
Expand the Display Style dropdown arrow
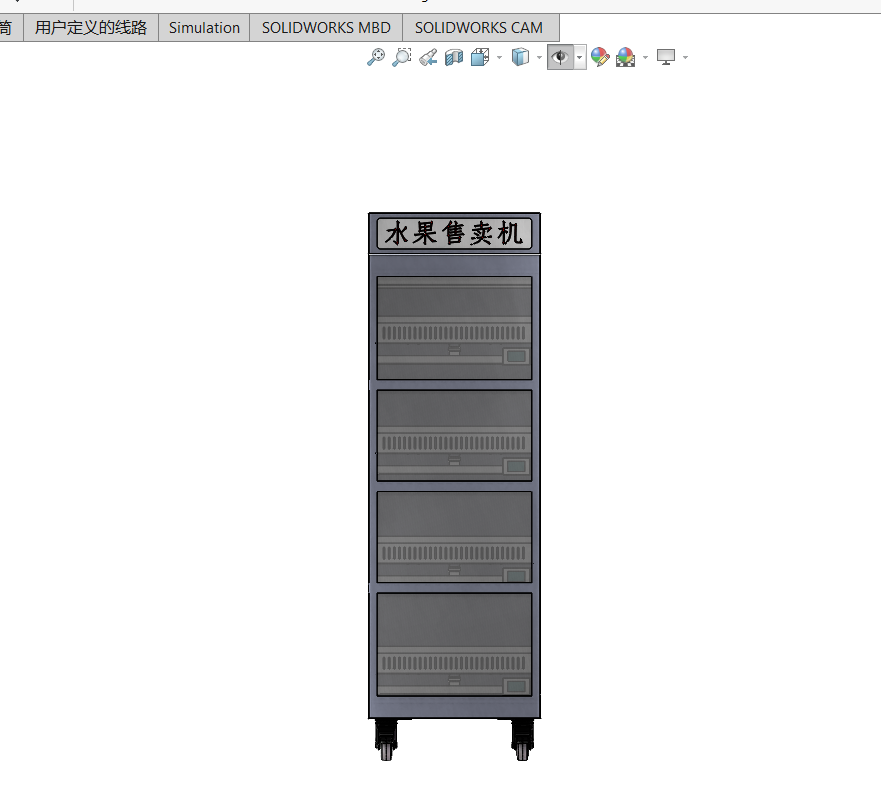click(539, 57)
